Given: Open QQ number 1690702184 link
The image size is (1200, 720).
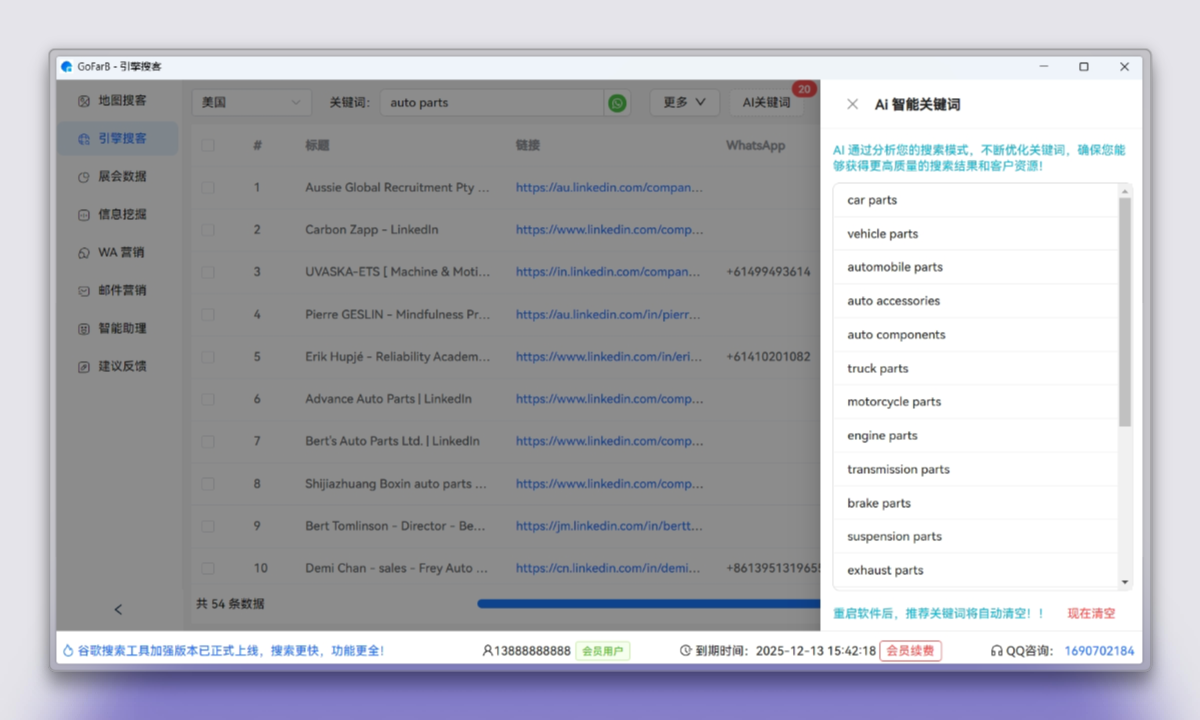Looking at the screenshot, I should click(1099, 651).
